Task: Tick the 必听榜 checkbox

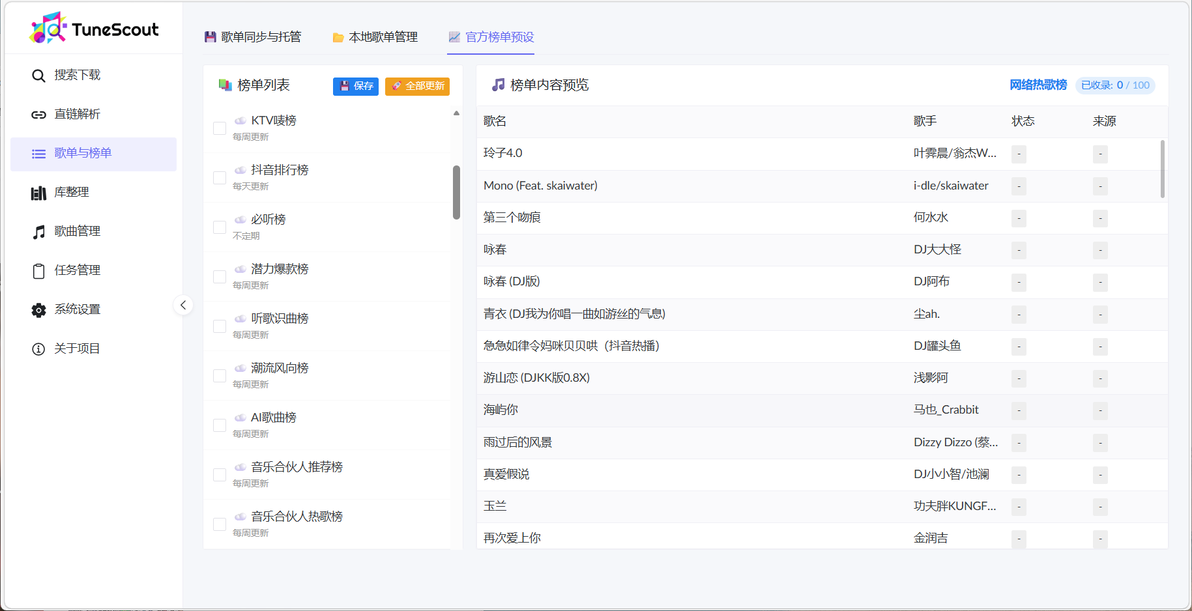Action: point(220,227)
